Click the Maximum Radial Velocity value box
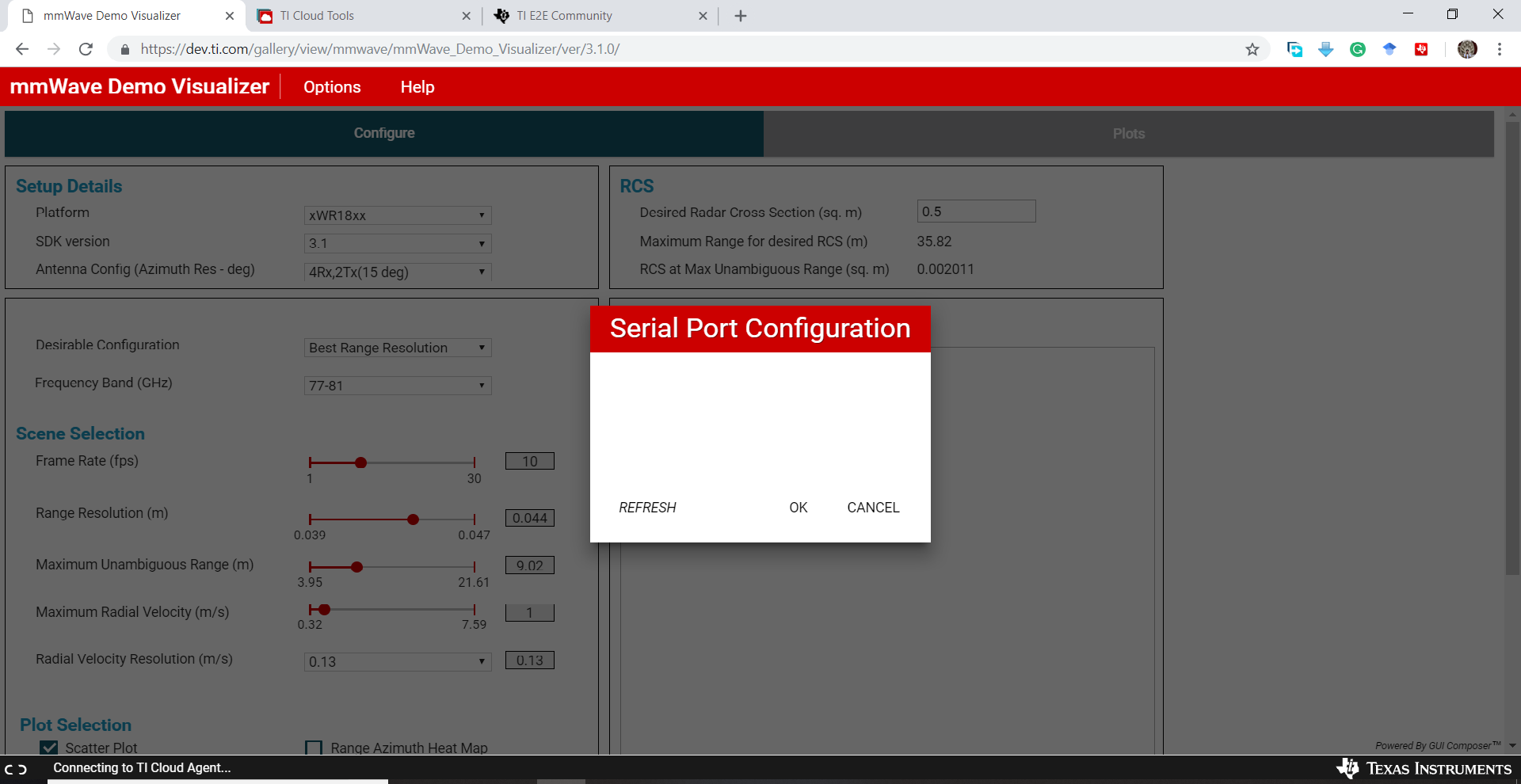The height and width of the screenshot is (784, 1521). pos(530,613)
